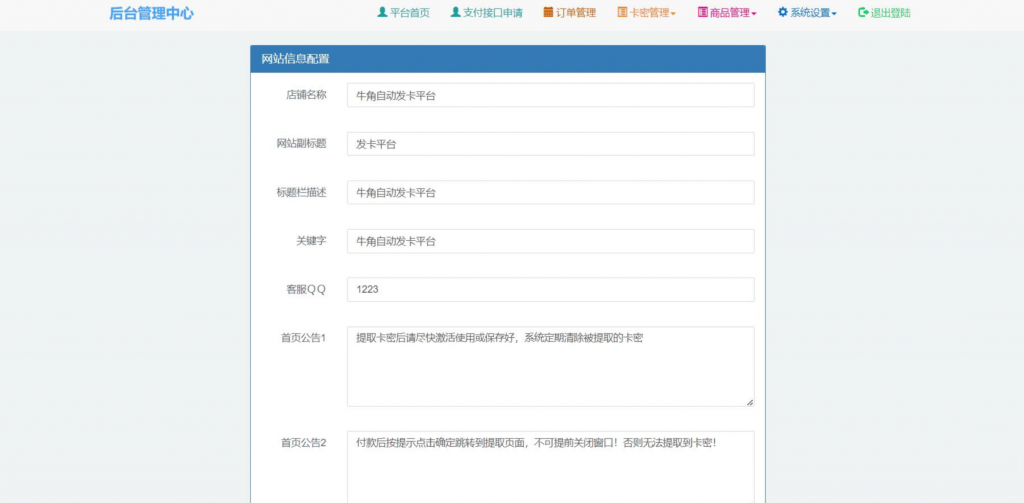Click the 退出登陆 logout link

pyautogui.click(x=884, y=12)
